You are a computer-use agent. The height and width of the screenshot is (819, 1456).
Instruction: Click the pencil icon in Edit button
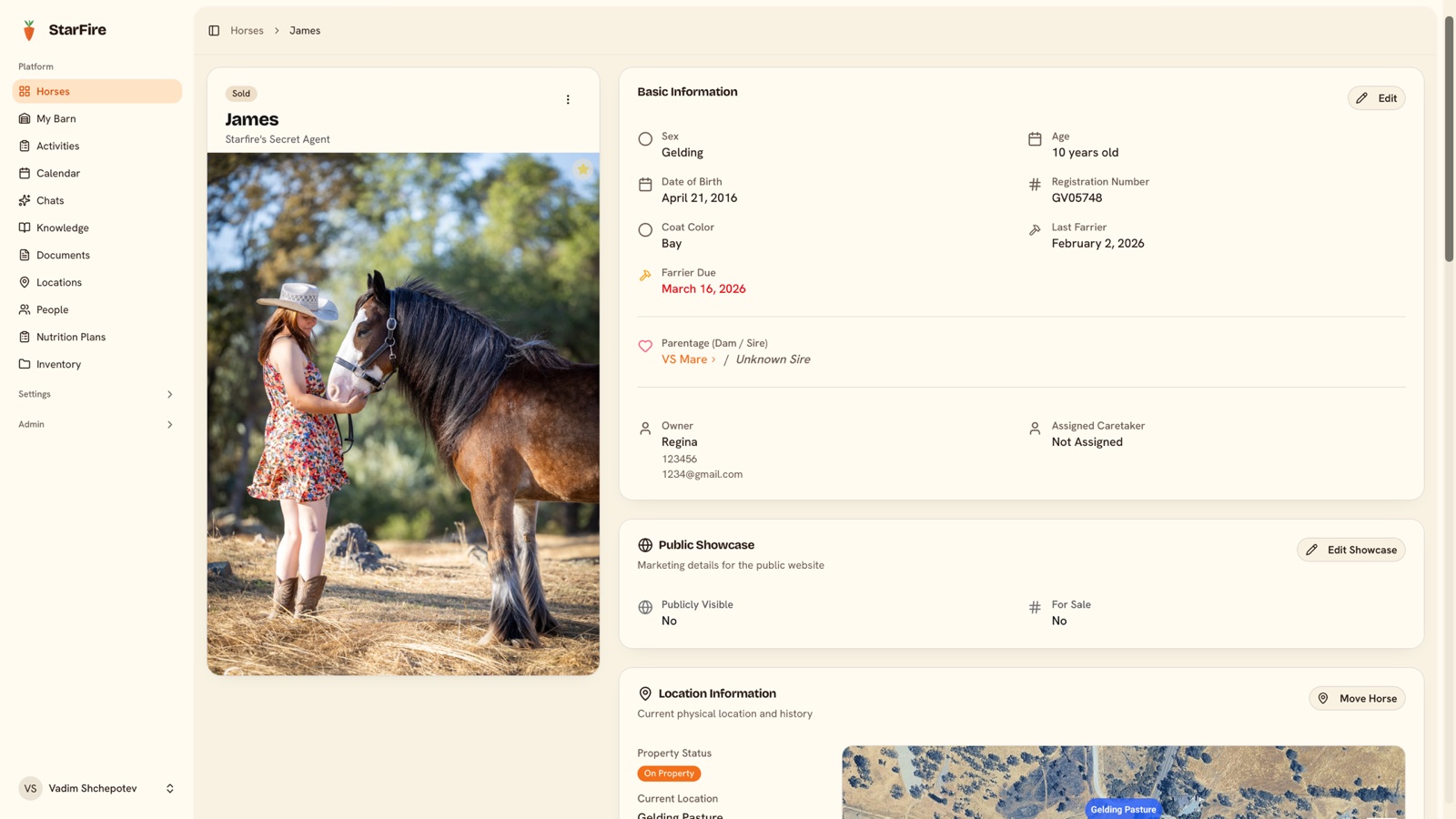[x=1362, y=98]
